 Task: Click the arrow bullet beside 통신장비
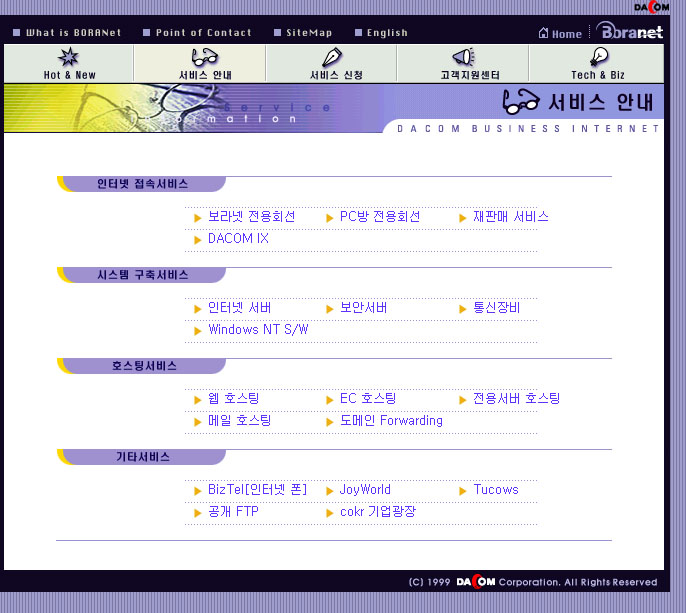(x=462, y=309)
